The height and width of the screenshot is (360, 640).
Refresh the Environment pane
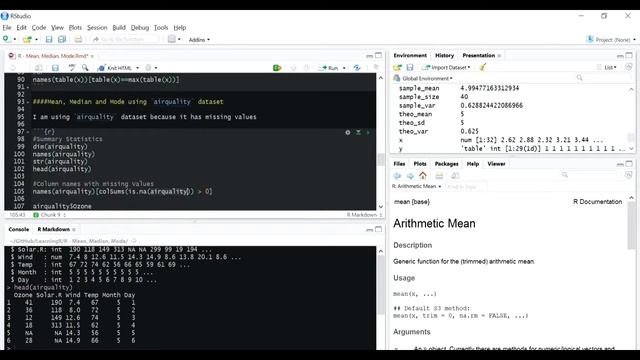point(629,67)
